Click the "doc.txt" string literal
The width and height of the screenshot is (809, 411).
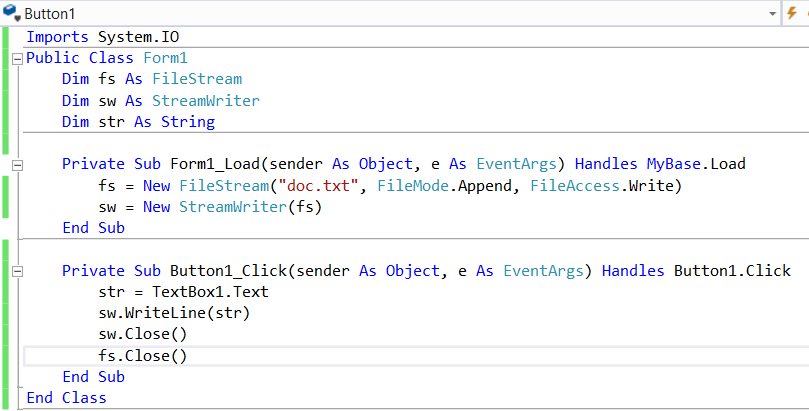coord(318,186)
